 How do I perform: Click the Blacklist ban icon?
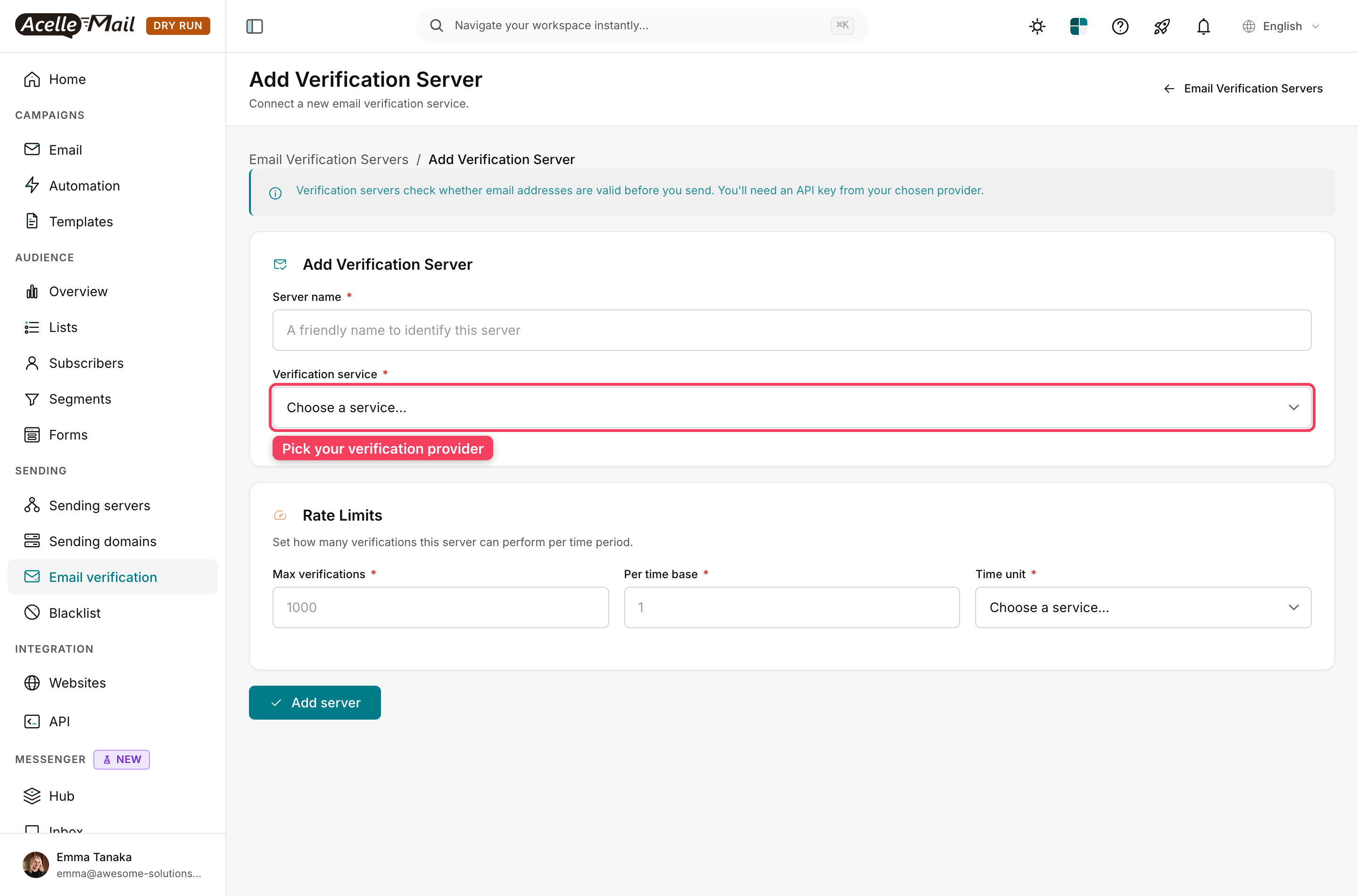(32, 613)
